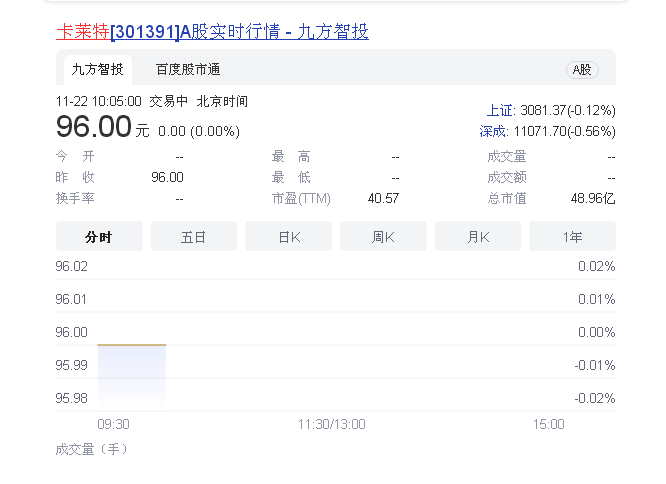Image resolution: width=666 pixels, height=484 pixels.
Task: Click the 成交量(手) label below chart
Action: click(92, 449)
